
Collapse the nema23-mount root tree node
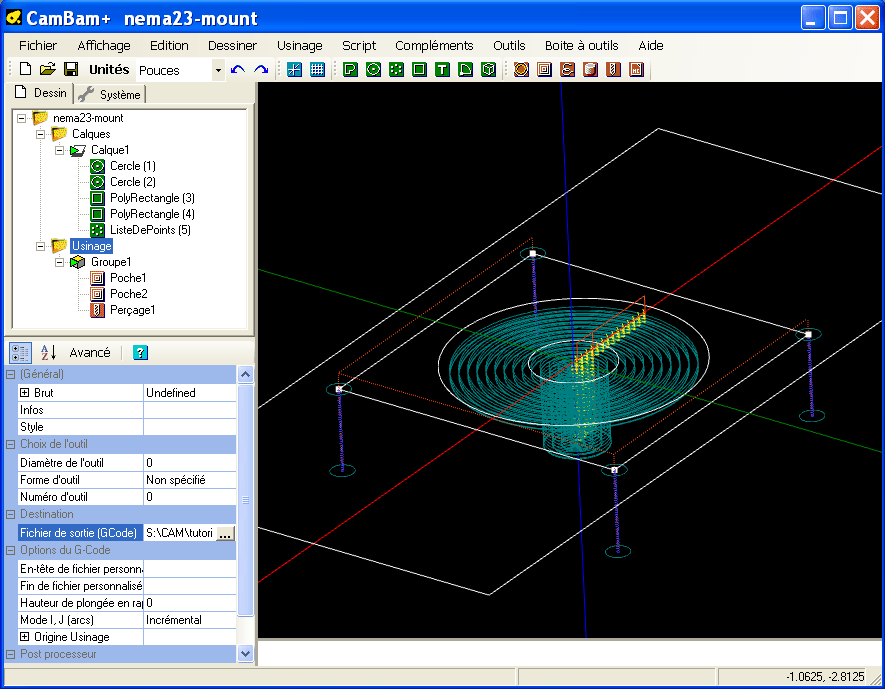[x=21, y=118]
